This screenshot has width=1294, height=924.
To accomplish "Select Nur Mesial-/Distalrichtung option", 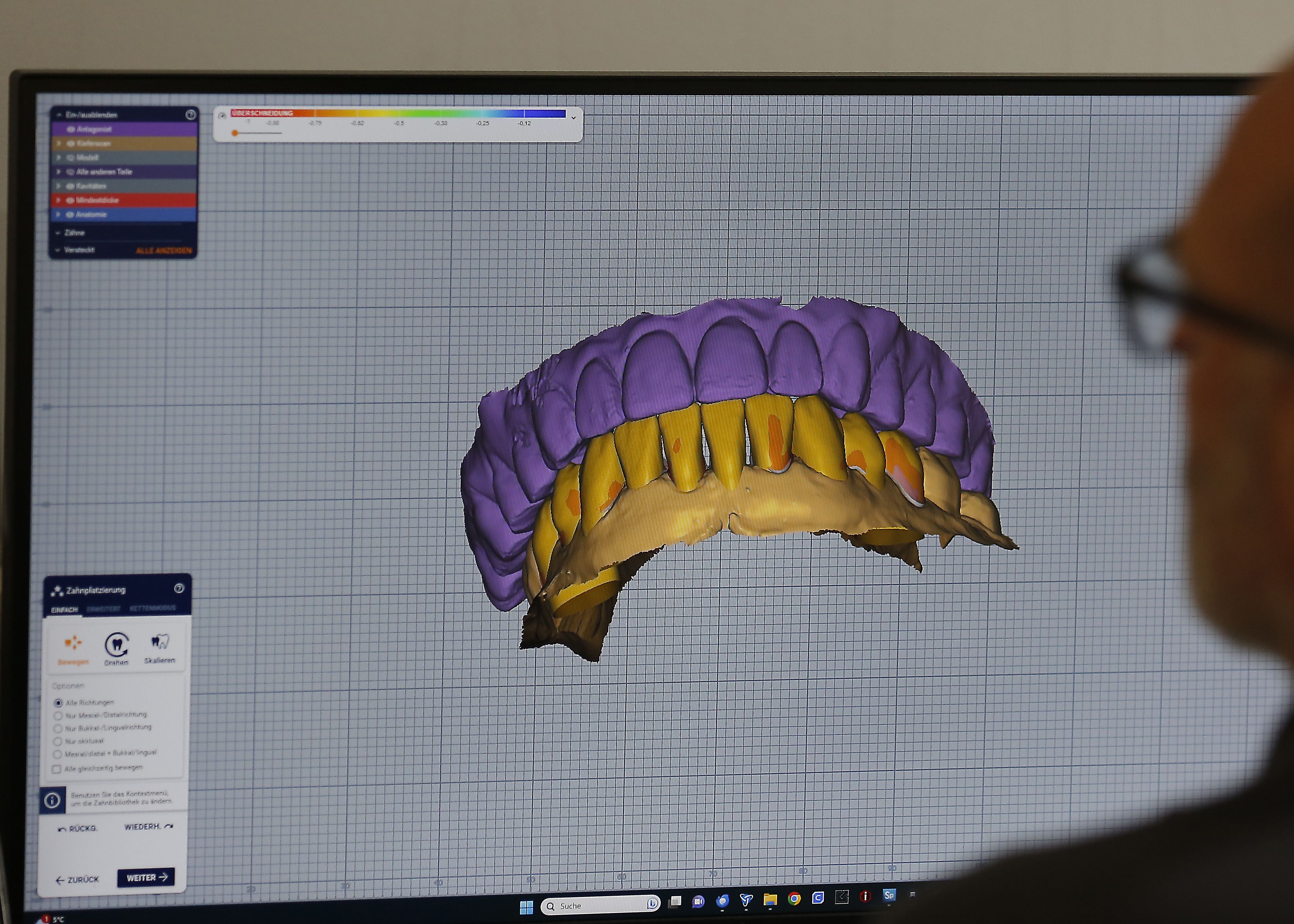I will coord(58,716).
